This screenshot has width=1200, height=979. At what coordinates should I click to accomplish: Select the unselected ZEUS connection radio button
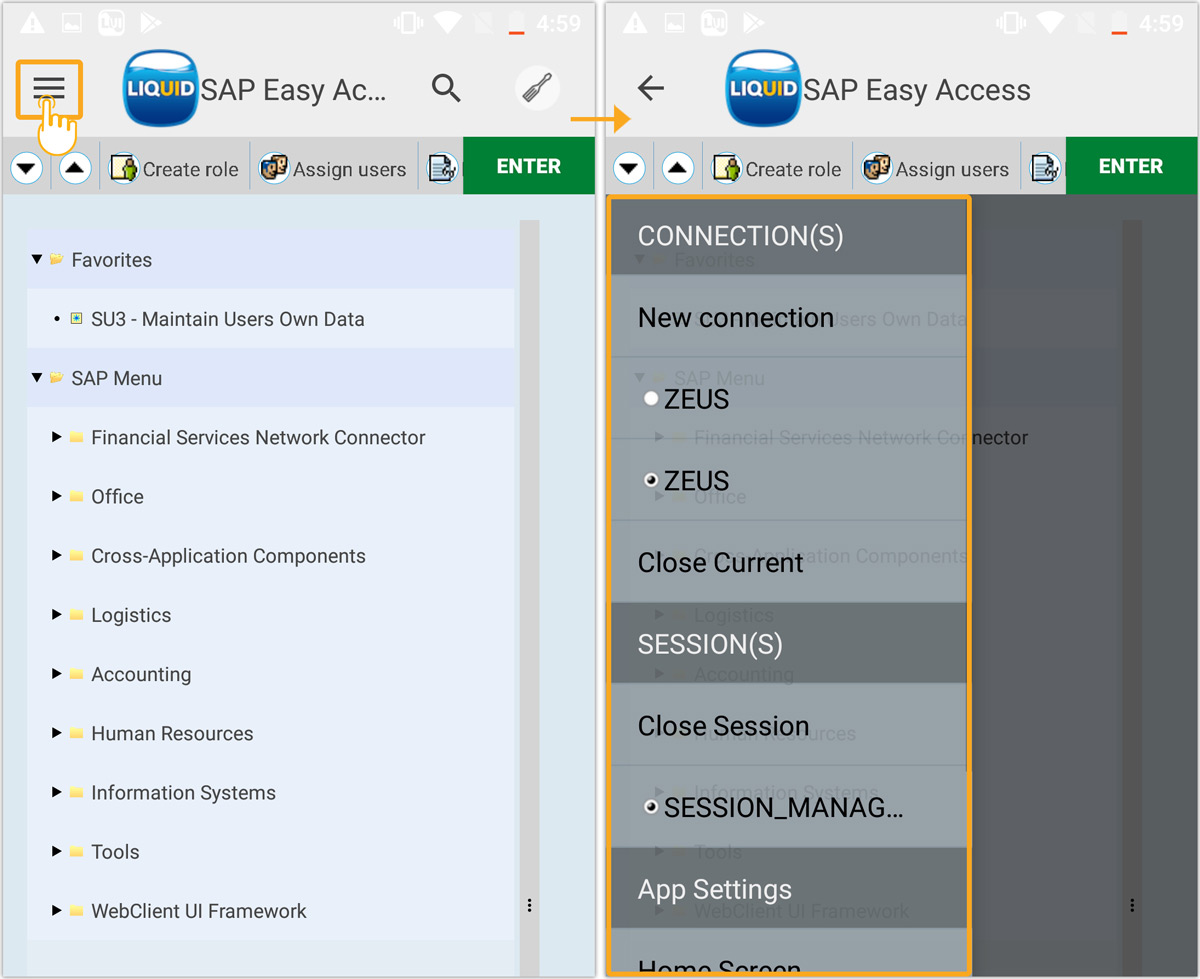pos(652,399)
